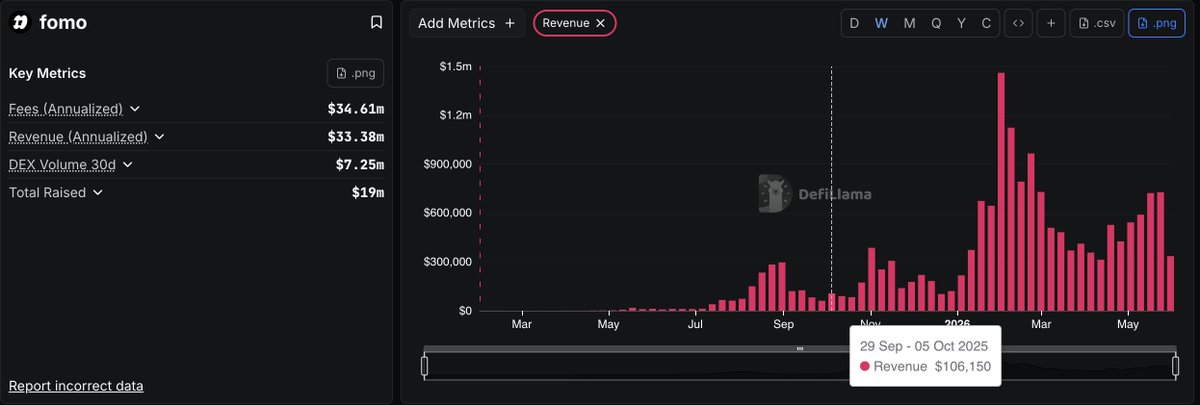Viewport: 1200px width, 405px height.
Task: Click the 2026 x-axis label
Action: coord(957,322)
